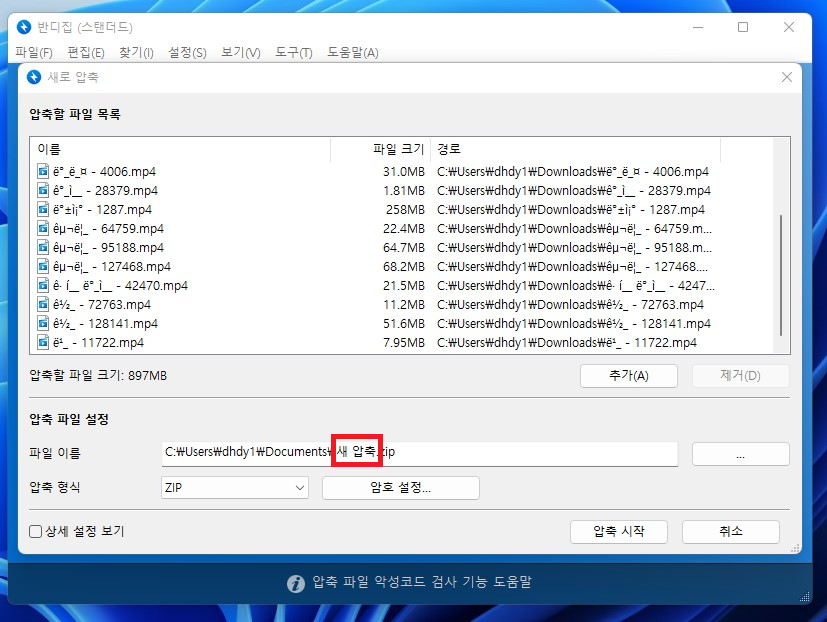Click the file icon for 11722.mp4
Image resolution: width=827 pixels, height=622 pixels.
pyautogui.click(x=43, y=342)
